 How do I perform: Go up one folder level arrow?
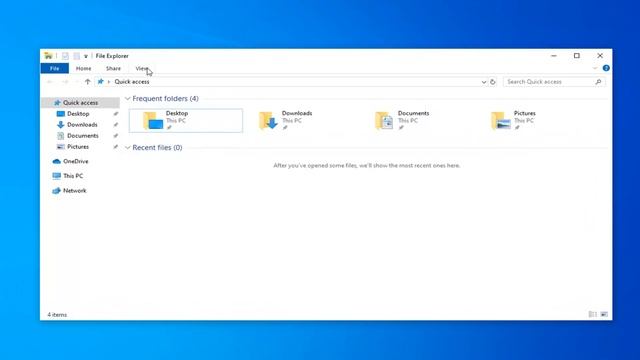coord(87,82)
